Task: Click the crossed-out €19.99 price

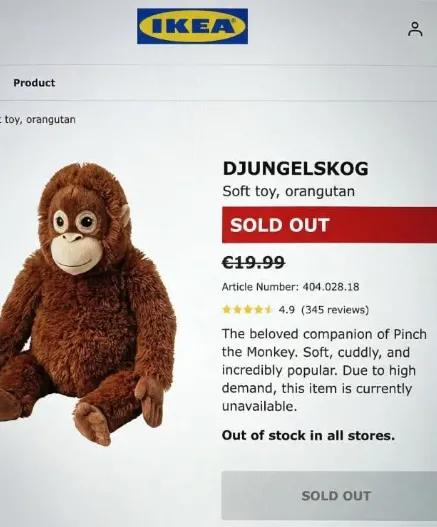Action: pos(254,262)
